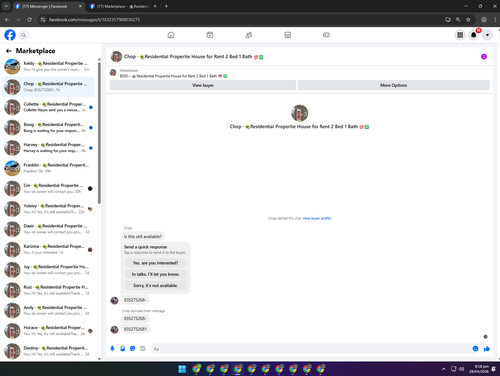Open the Chrome profile icon
The image size is (500, 376).
click(484, 20)
